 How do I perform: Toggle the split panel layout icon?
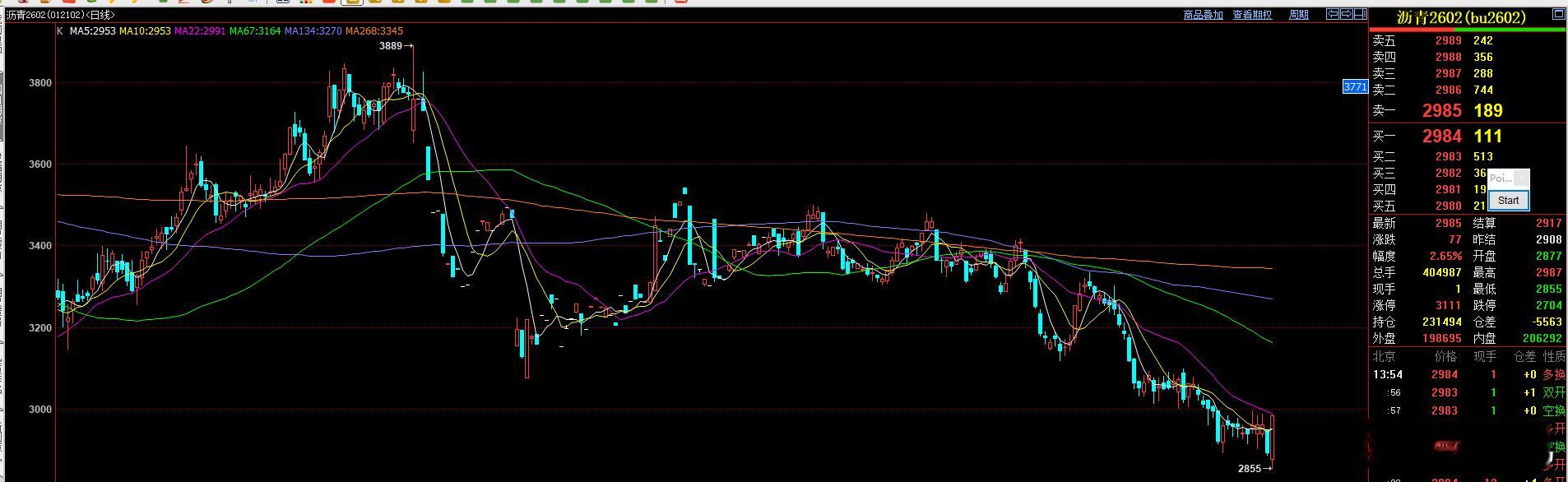coord(1359,14)
